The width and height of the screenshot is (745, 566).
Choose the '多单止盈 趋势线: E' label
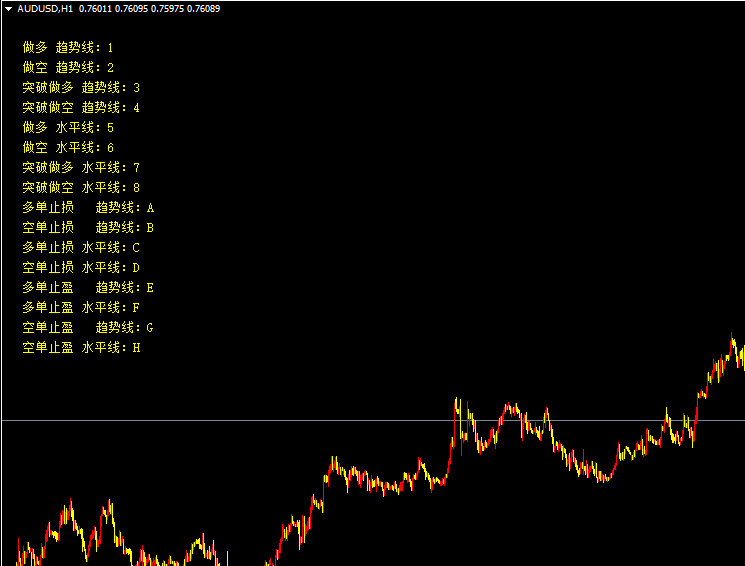coord(88,287)
